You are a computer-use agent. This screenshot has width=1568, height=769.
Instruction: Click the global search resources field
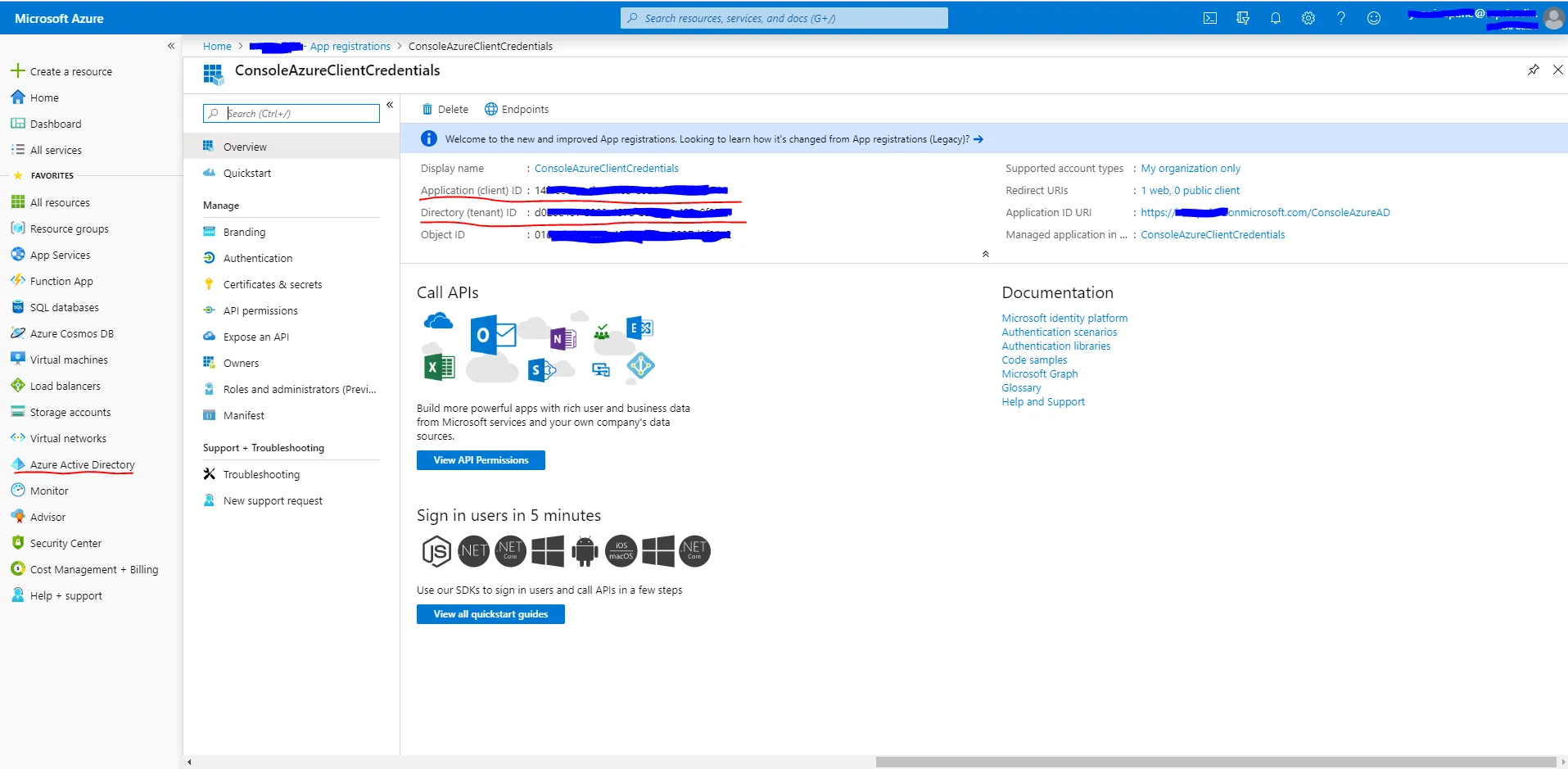pyautogui.click(x=784, y=18)
